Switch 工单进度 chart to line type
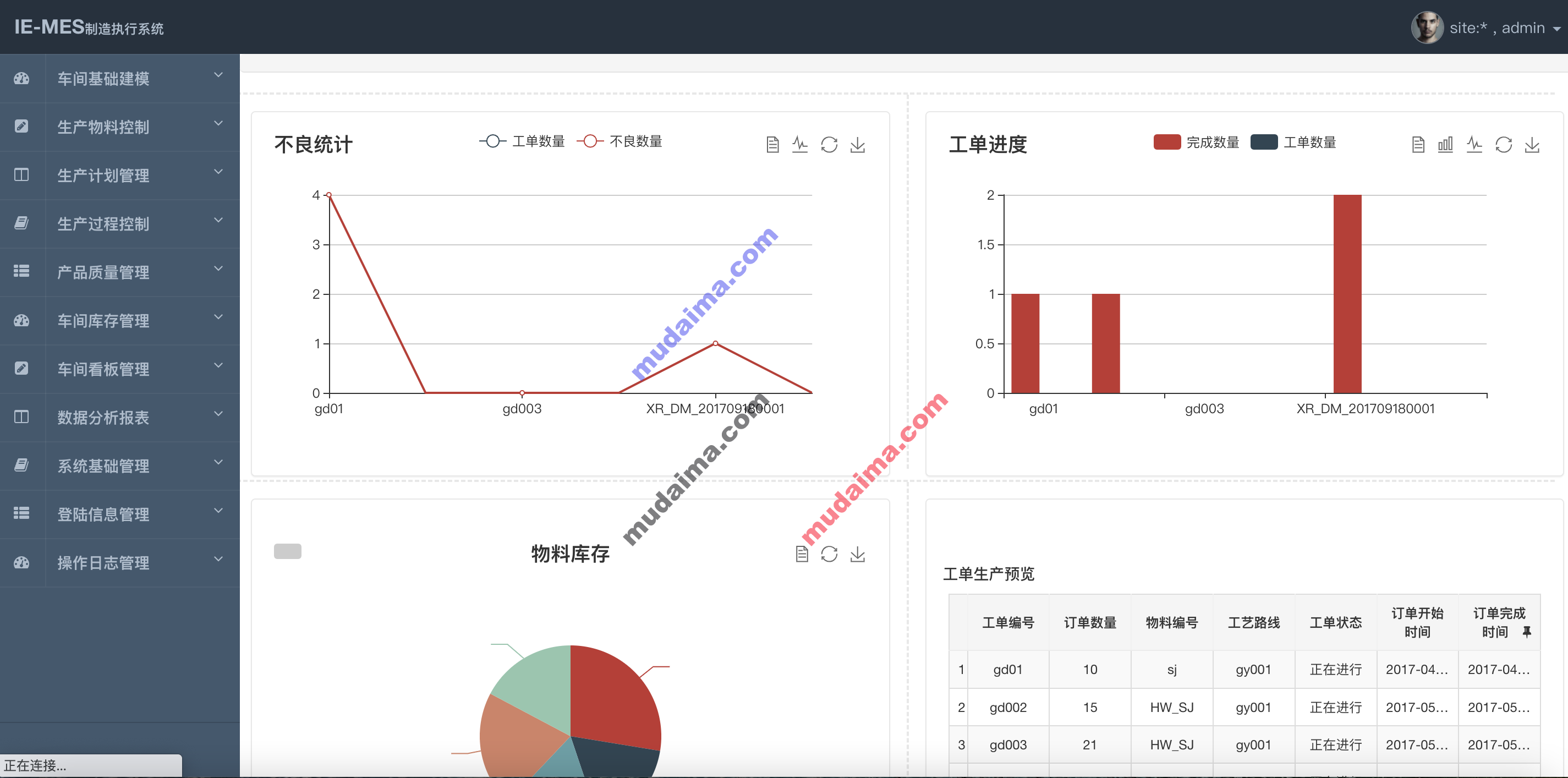The height and width of the screenshot is (778, 1568). point(1474,144)
